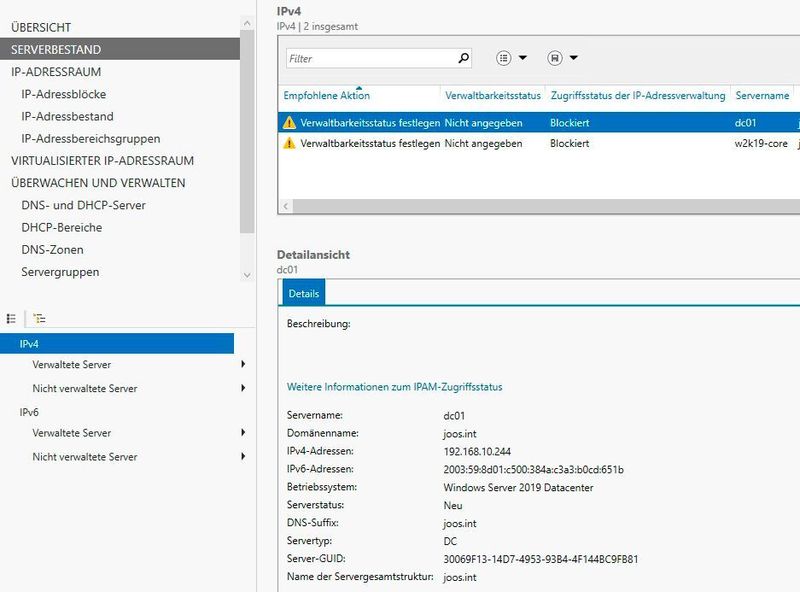800x592 pixels.
Task: Switch to hierarchical tree view icon at bottom-left
Action: coord(38,316)
